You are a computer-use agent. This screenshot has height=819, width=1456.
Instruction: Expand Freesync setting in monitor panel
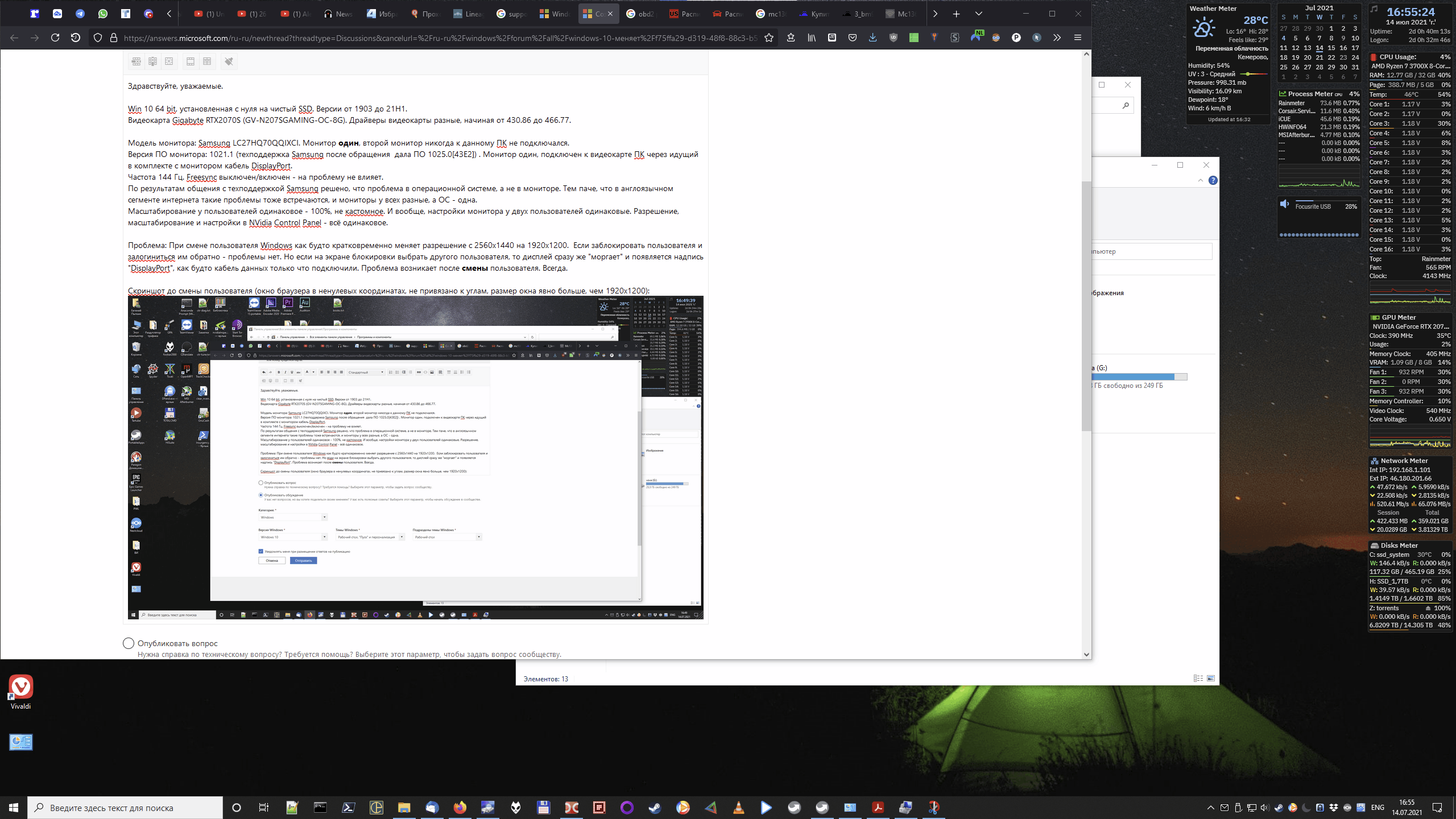point(201,177)
